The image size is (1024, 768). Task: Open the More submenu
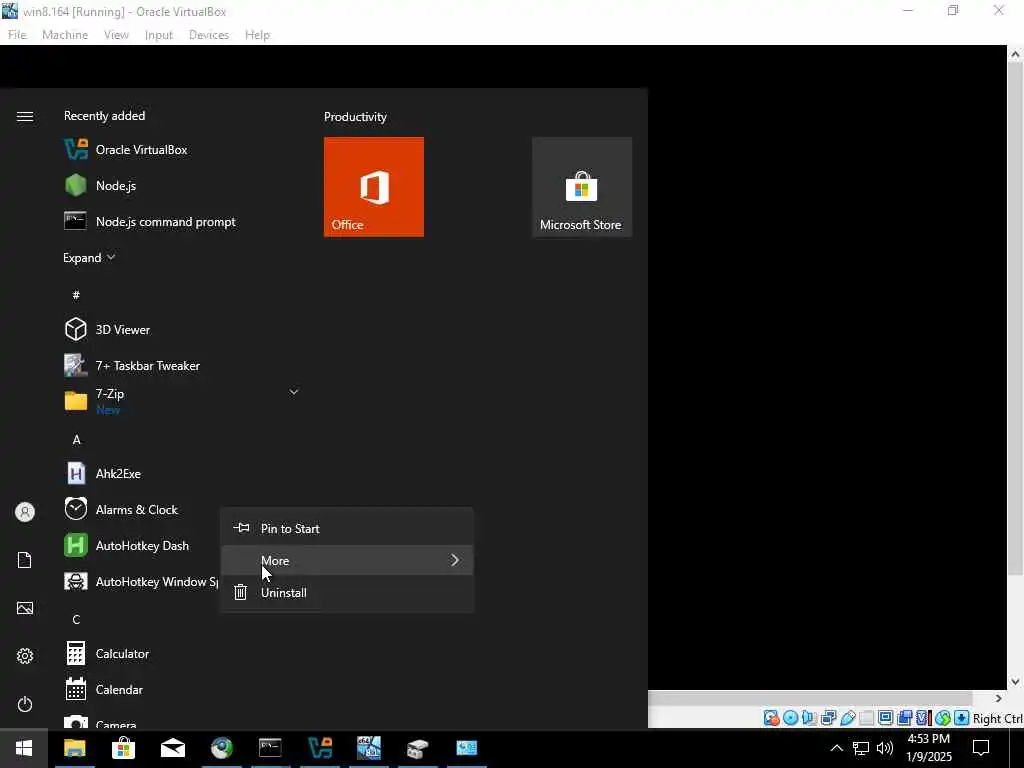347,560
